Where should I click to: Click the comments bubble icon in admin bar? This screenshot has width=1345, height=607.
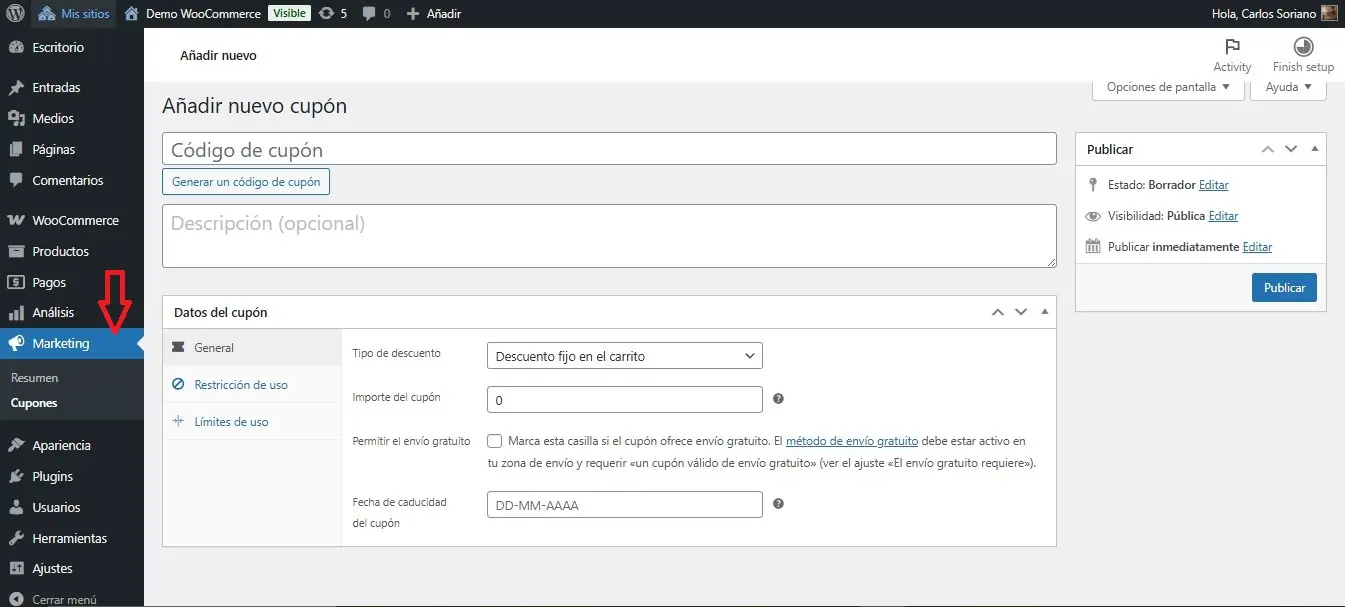tap(370, 14)
